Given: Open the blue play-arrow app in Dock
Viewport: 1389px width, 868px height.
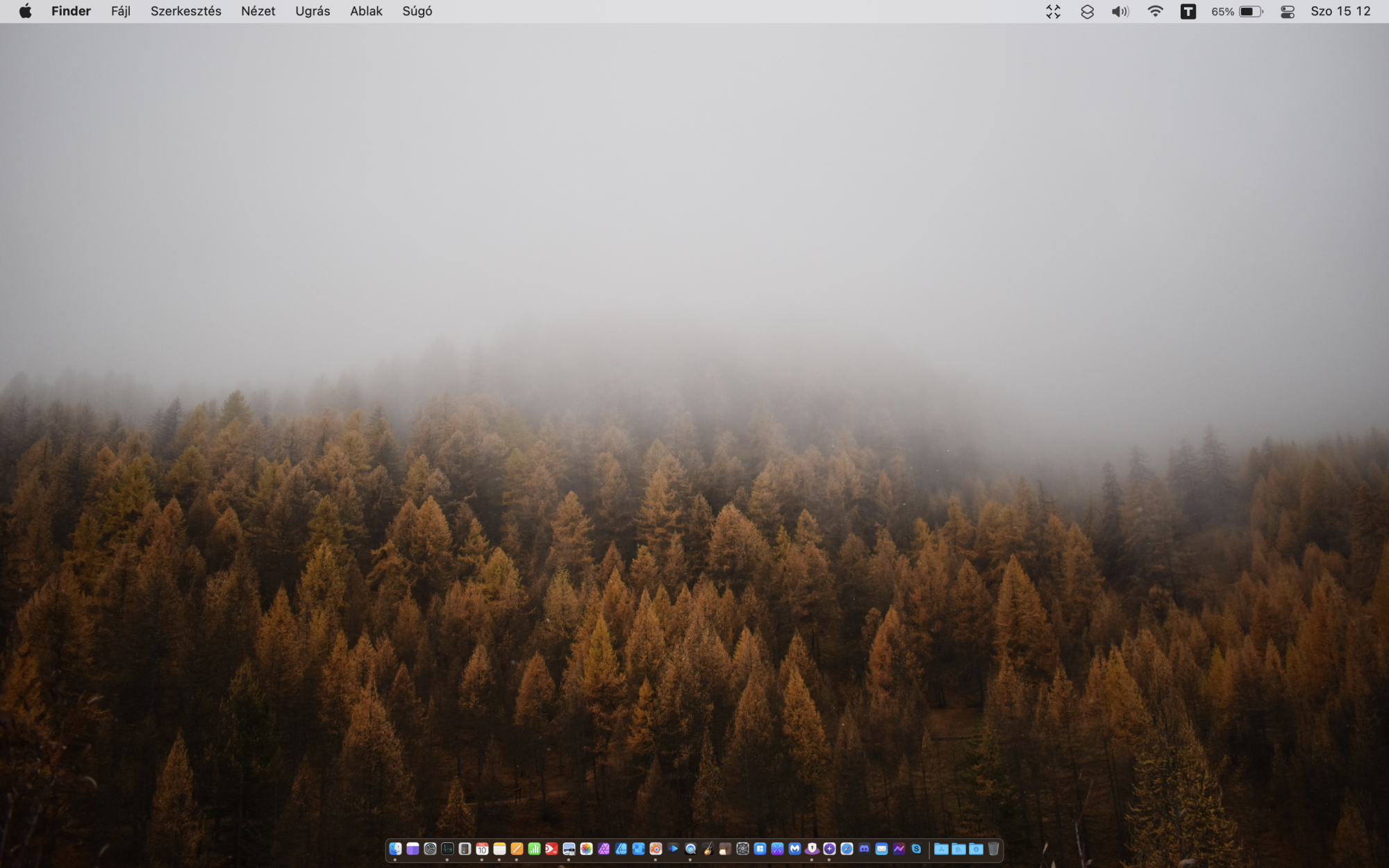Looking at the screenshot, I should tap(673, 849).
